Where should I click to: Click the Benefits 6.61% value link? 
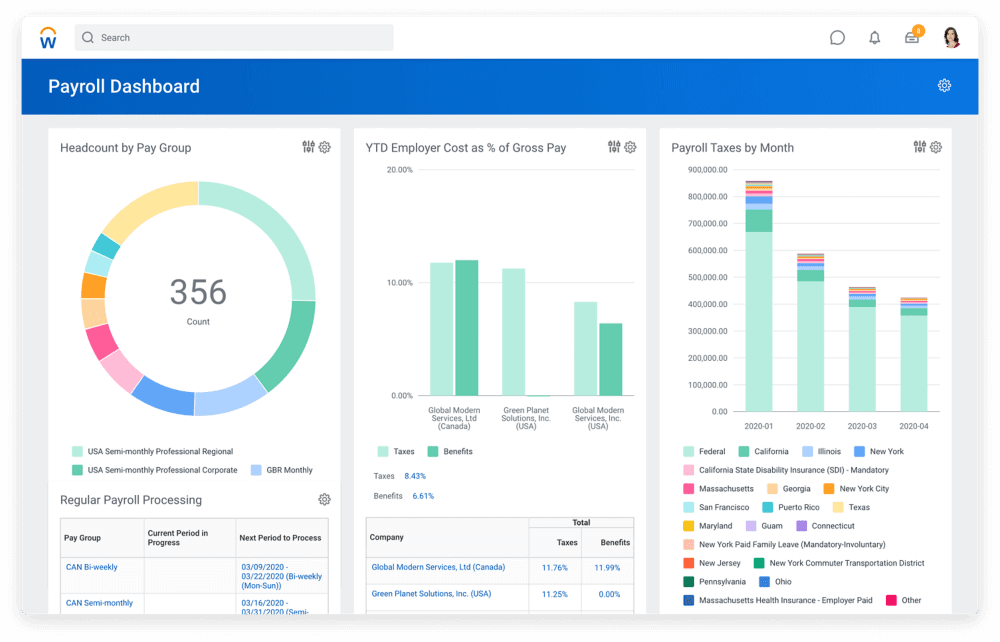tap(423, 496)
